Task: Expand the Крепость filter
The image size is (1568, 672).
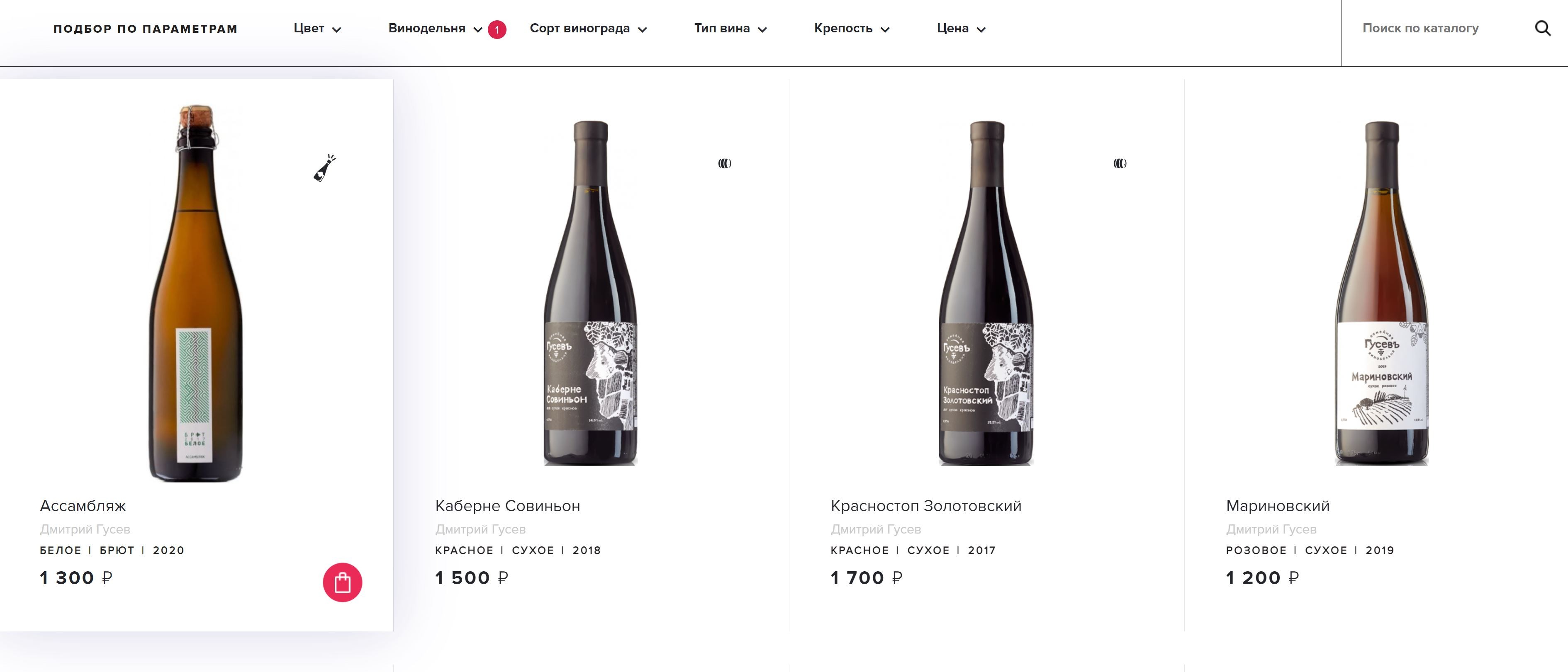Action: pyautogui.click(x=852, y=29)
